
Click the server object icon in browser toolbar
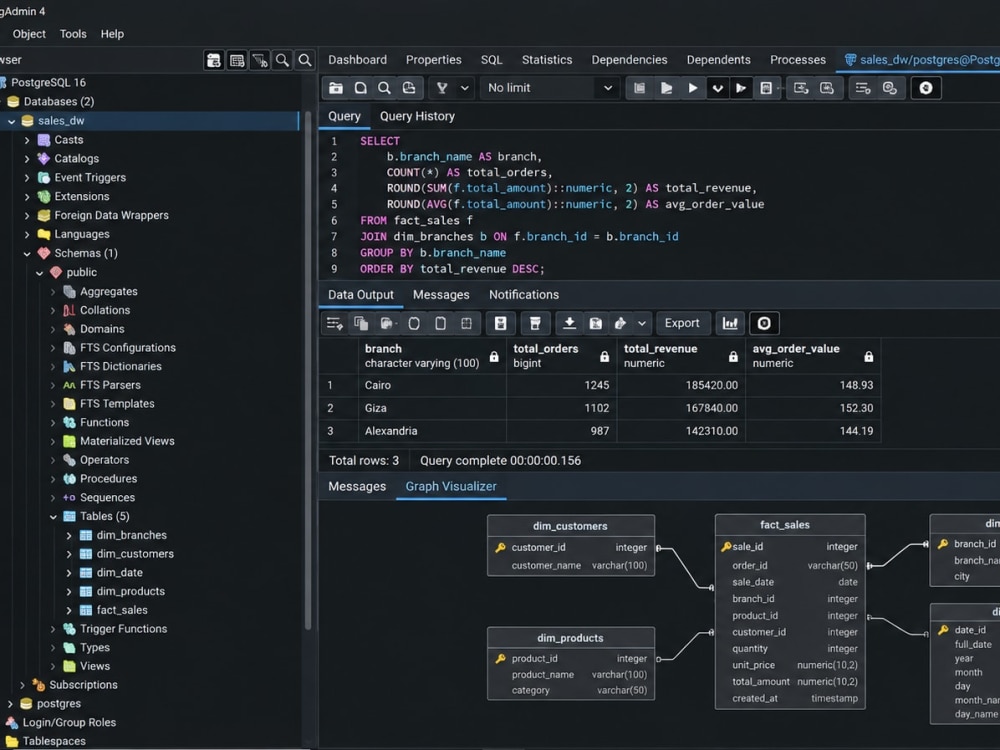tap(214, 60)
